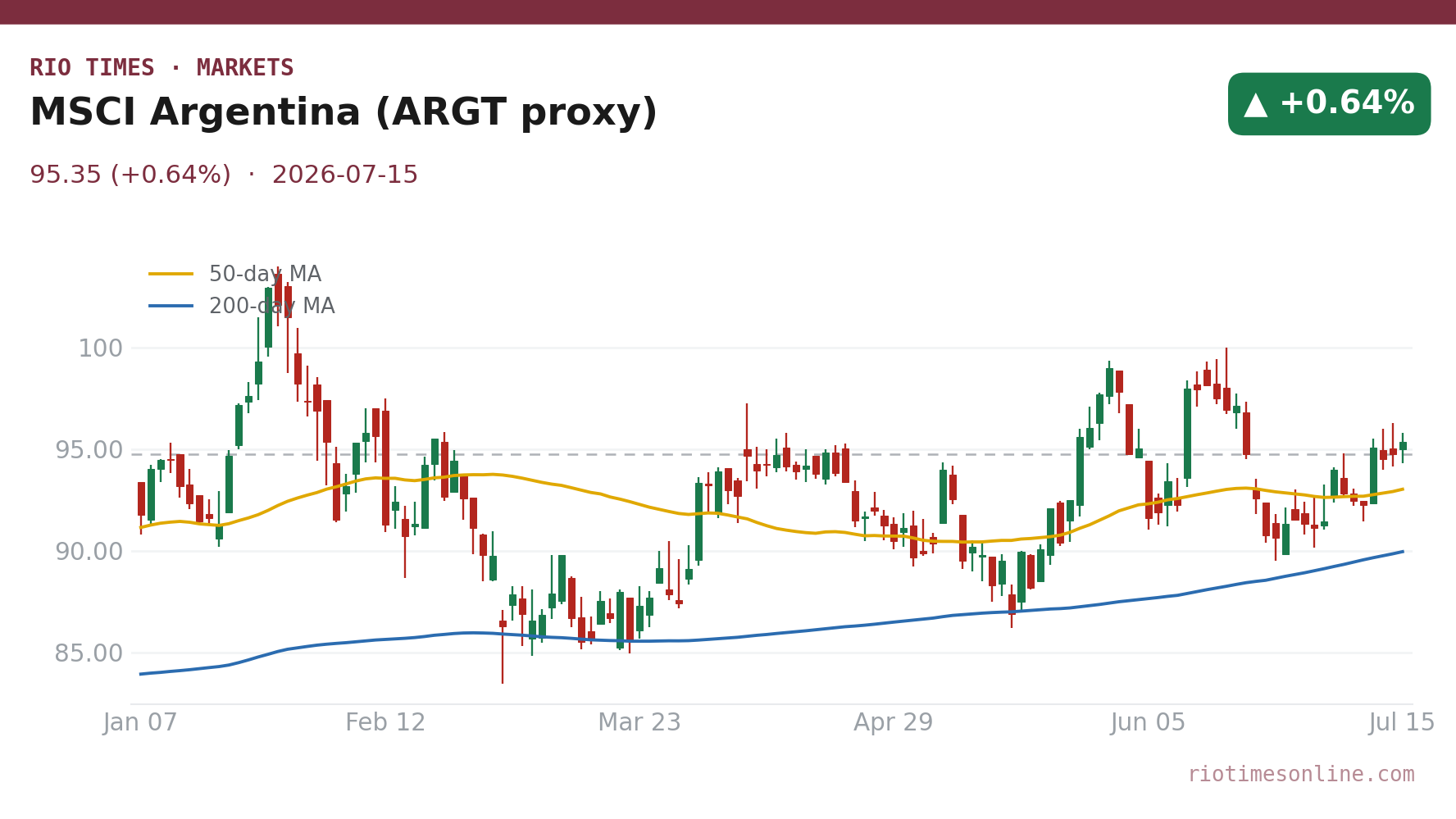Click the 95.00 y-axis label
Image resolution: width=1456 pixels, height=819 pixels.
pos(89,450)
